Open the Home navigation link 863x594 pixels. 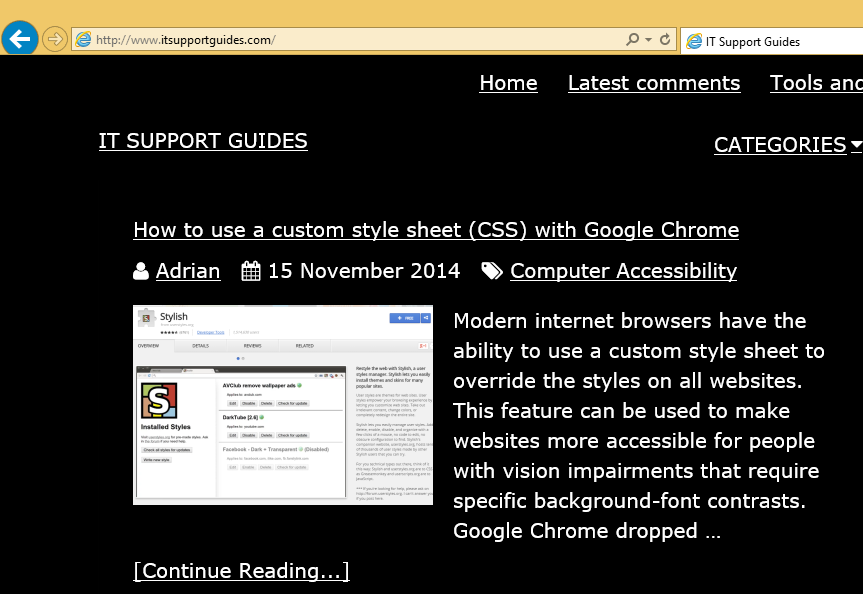509,83
